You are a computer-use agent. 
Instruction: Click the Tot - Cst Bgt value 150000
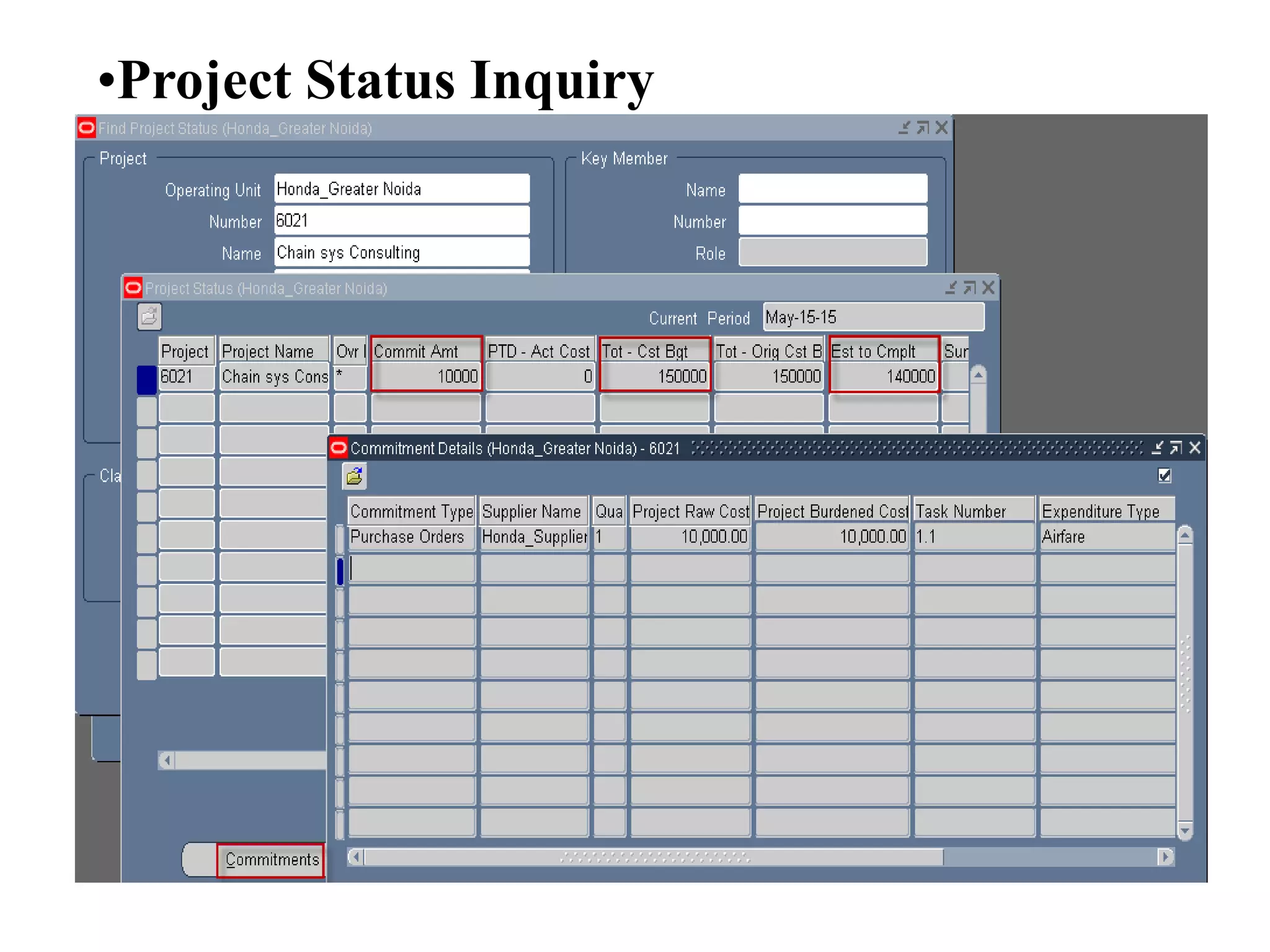(654, 376)
